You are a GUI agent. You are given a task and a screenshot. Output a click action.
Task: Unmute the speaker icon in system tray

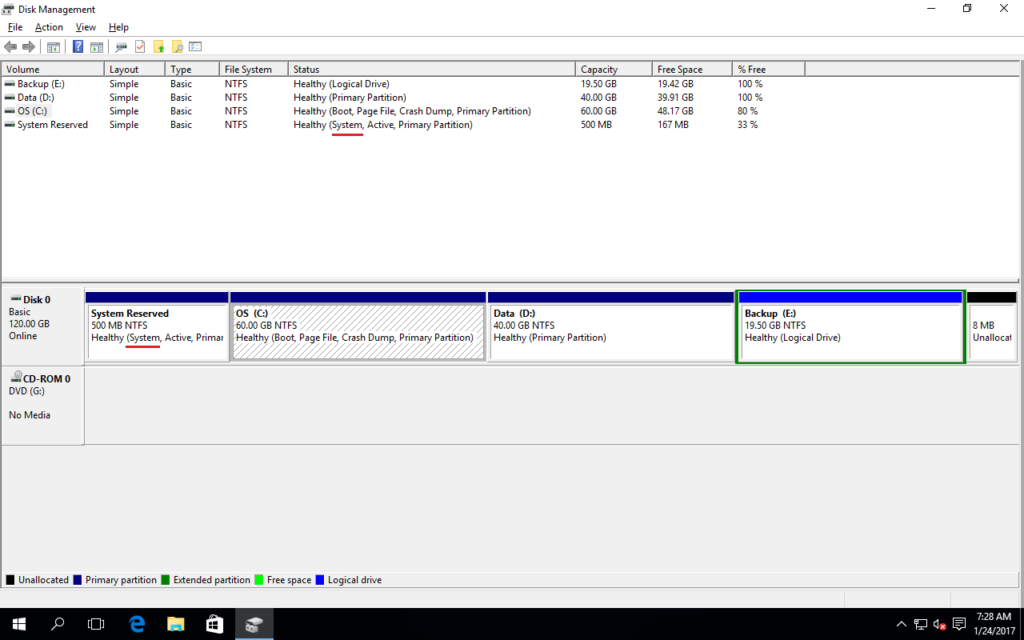click(938, 623)
